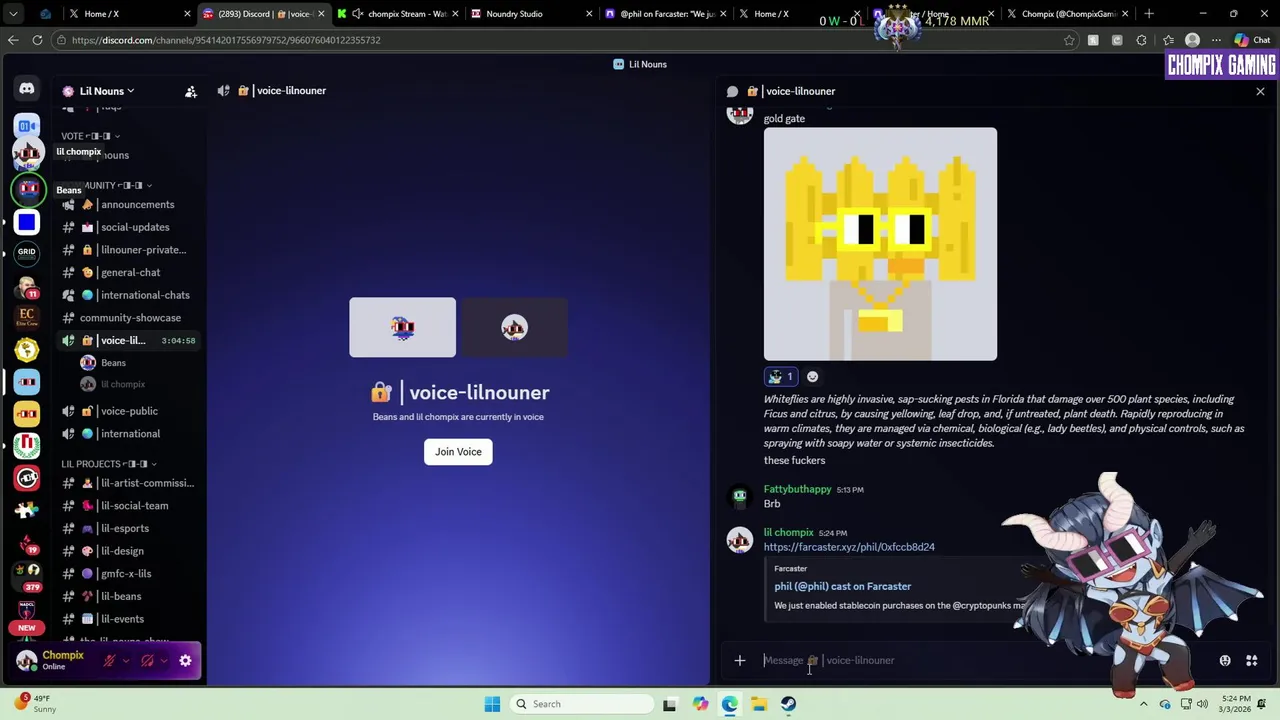This screenshot has height=720, width=1280.
Task: Click Beans avatar tile in voice channel
Action: pos(402,327)
